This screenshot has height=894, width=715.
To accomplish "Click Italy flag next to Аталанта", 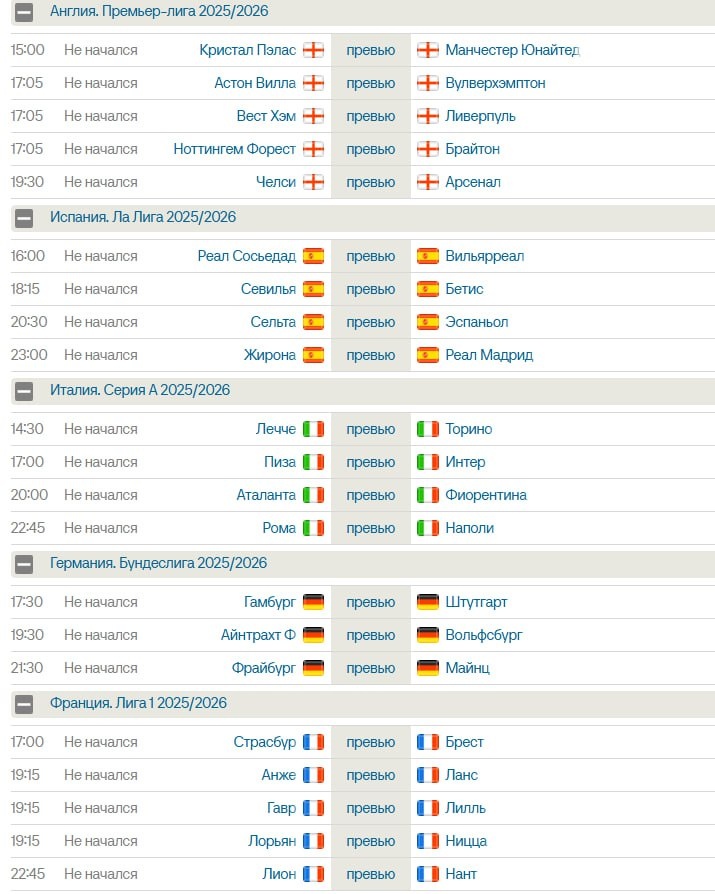I will tap(314, 495).
